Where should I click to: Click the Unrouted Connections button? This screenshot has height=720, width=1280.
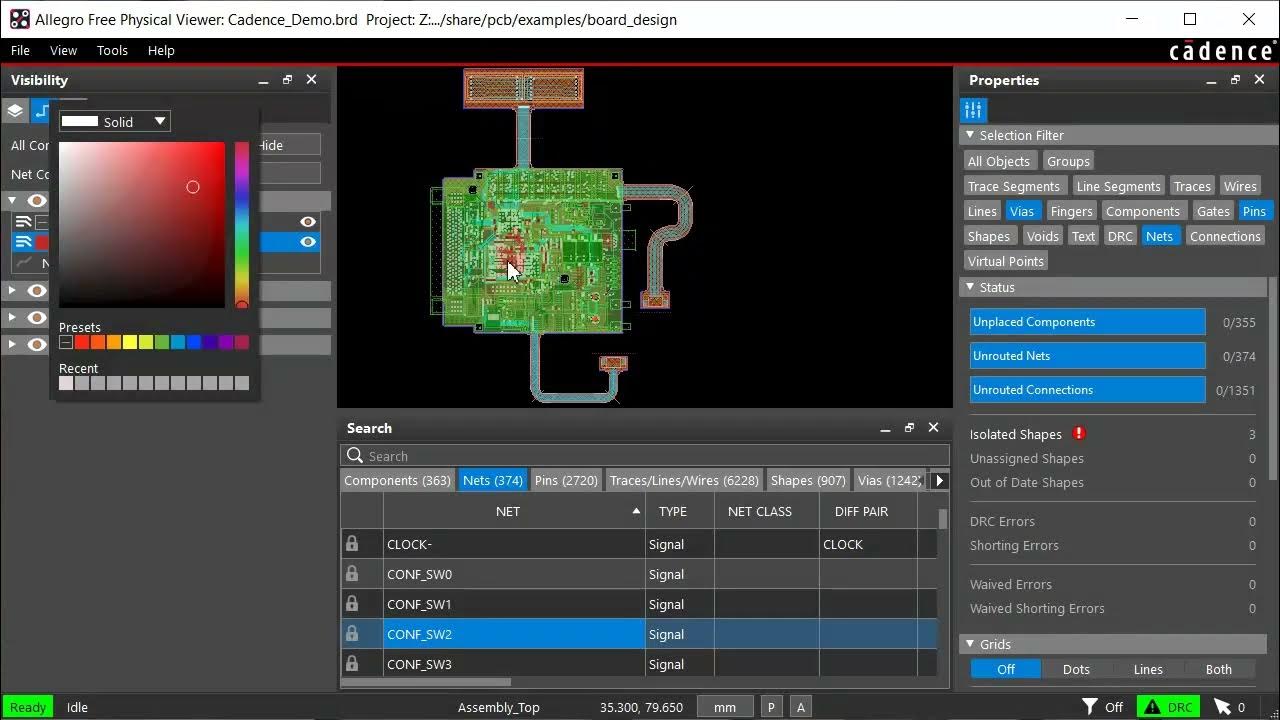click(1088, 390)
